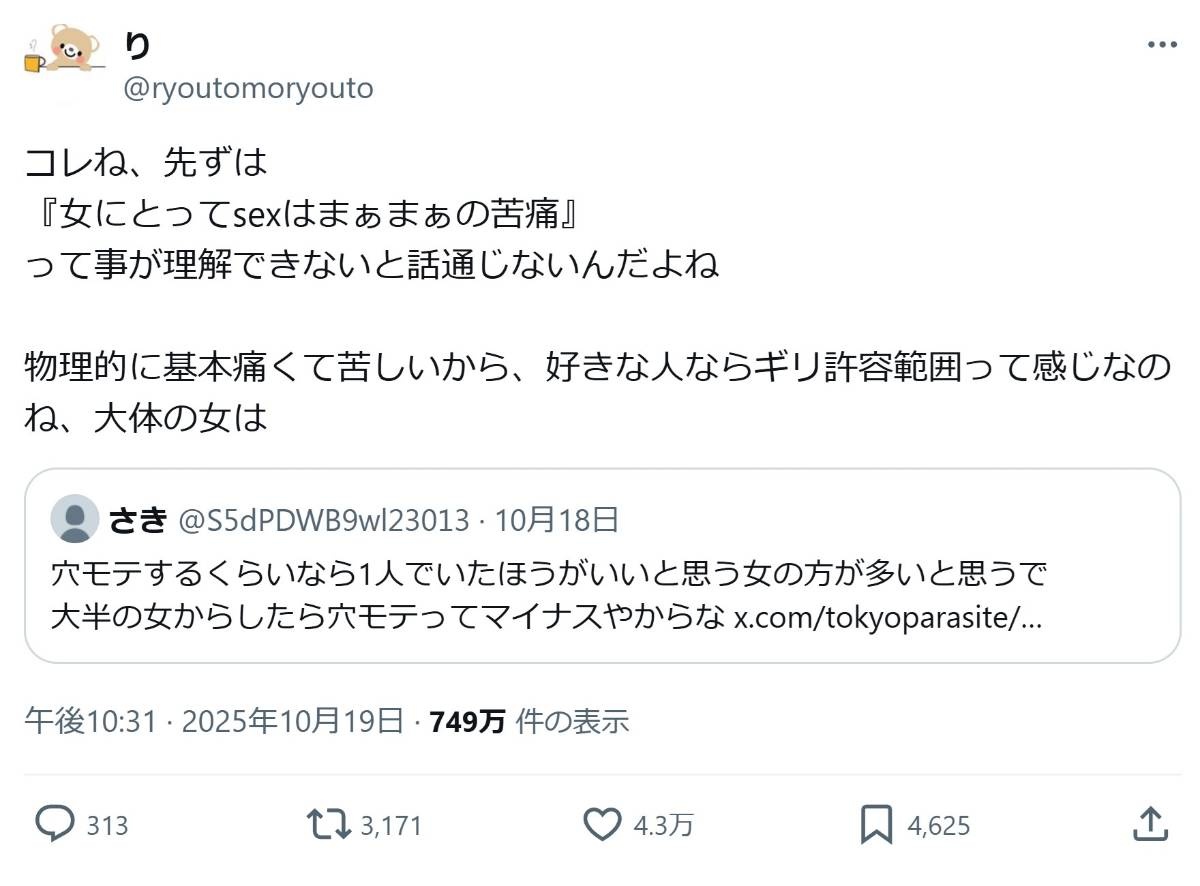1200x886 pixels.
Task: Click the @S5dPDWB9wl23013 handle
Action: pyautogui.click(x=323, y=520)
